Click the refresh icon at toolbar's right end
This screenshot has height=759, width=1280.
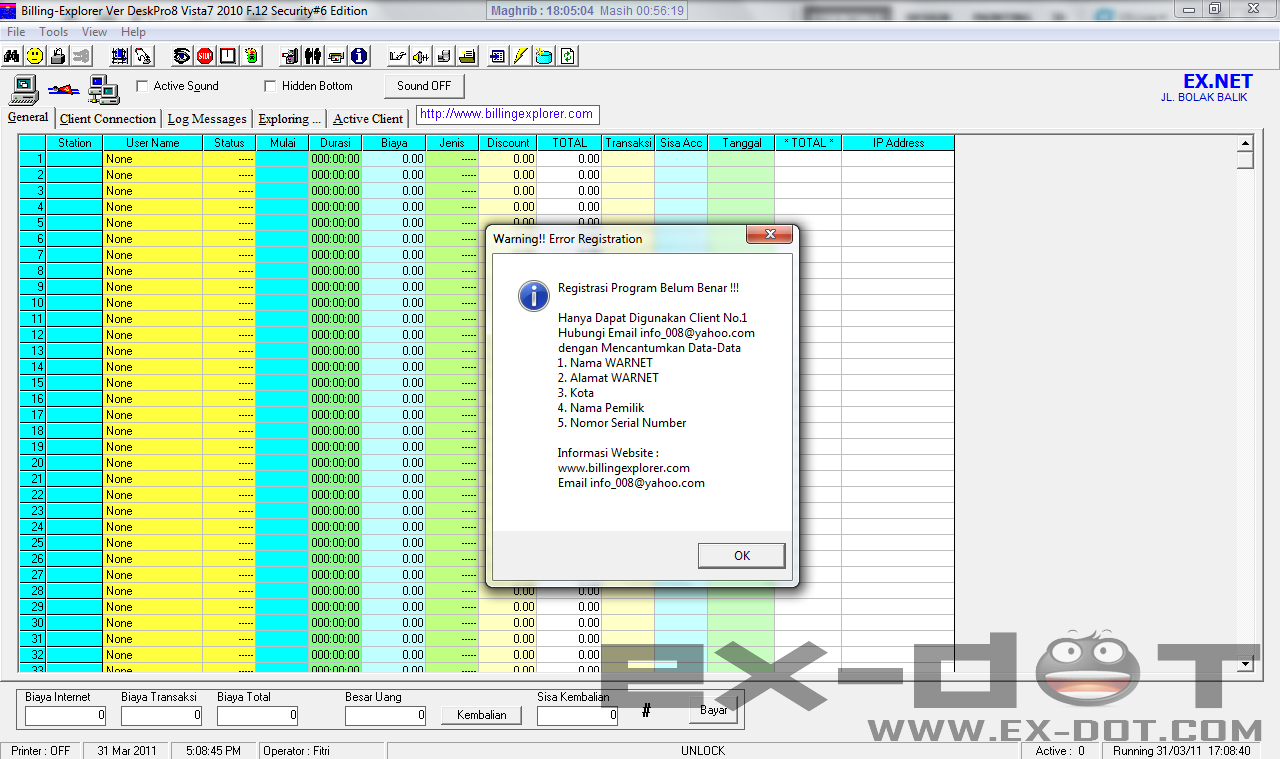click(x=567, y=56)
